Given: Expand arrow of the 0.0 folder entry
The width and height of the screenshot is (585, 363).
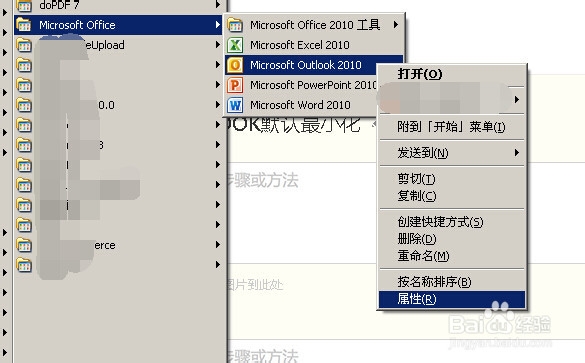Looking at the screenshot, I should [218, 105].
